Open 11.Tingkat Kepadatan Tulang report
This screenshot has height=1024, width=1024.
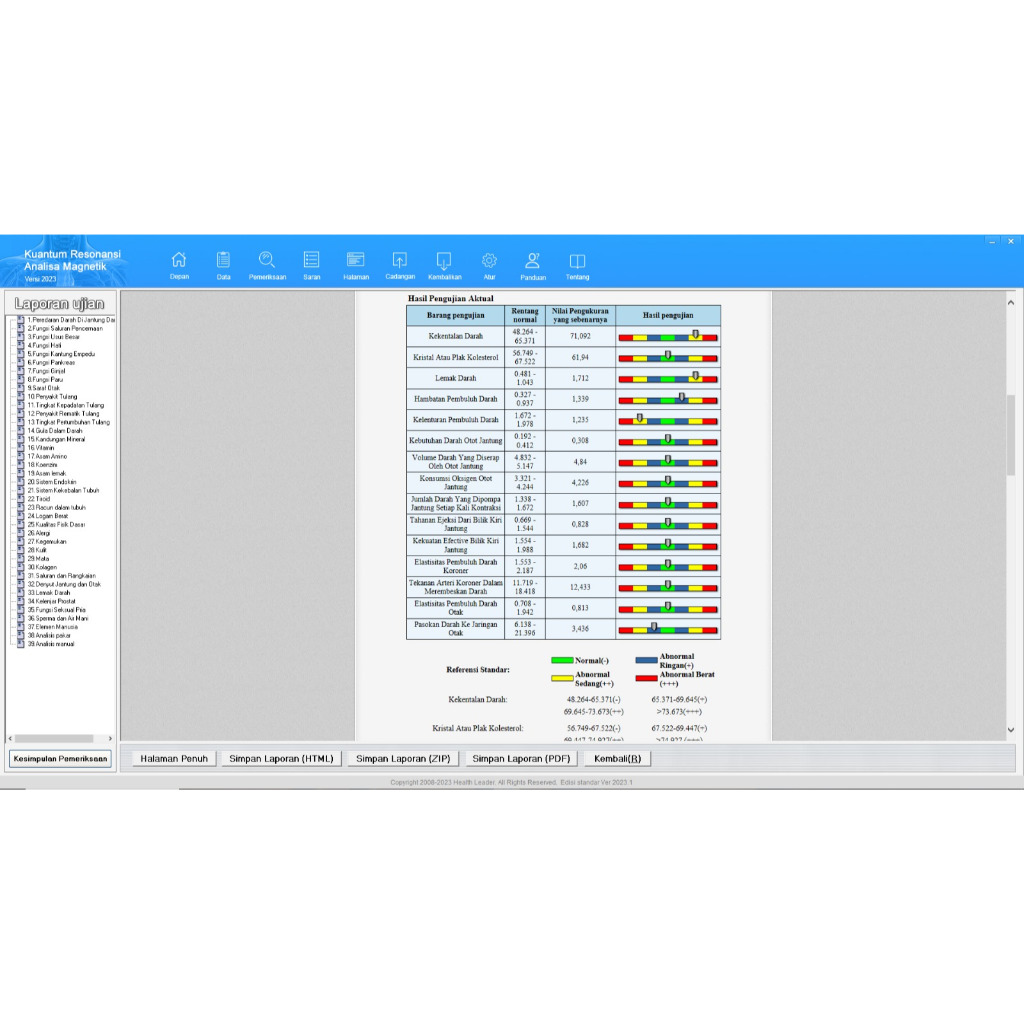(x=65, y=405)
